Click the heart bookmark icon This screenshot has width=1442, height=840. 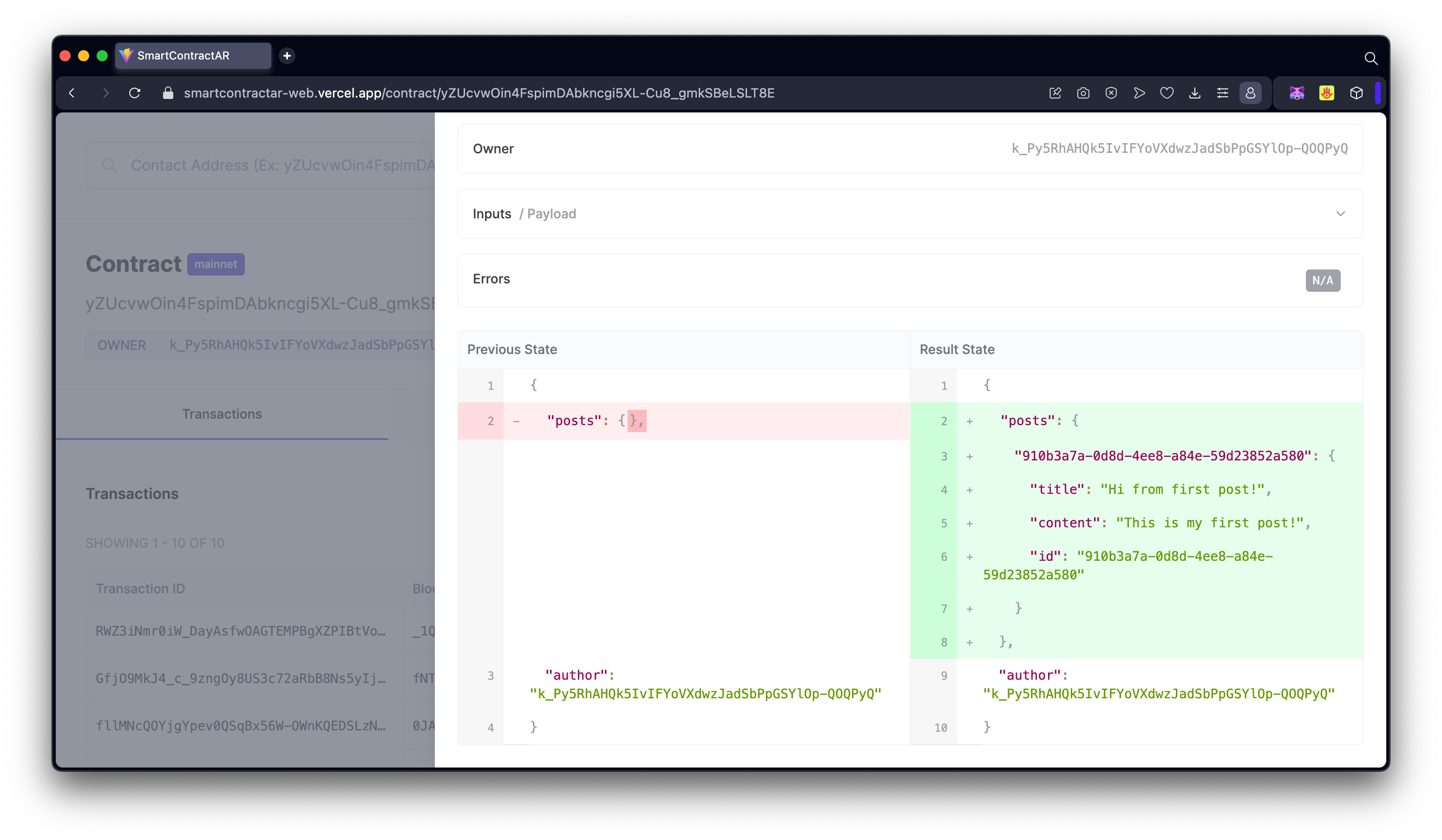1167,93
